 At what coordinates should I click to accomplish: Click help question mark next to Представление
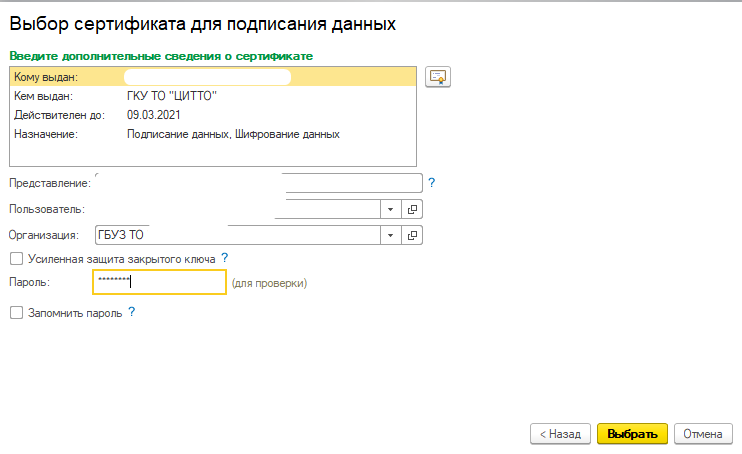click(432, 183)
